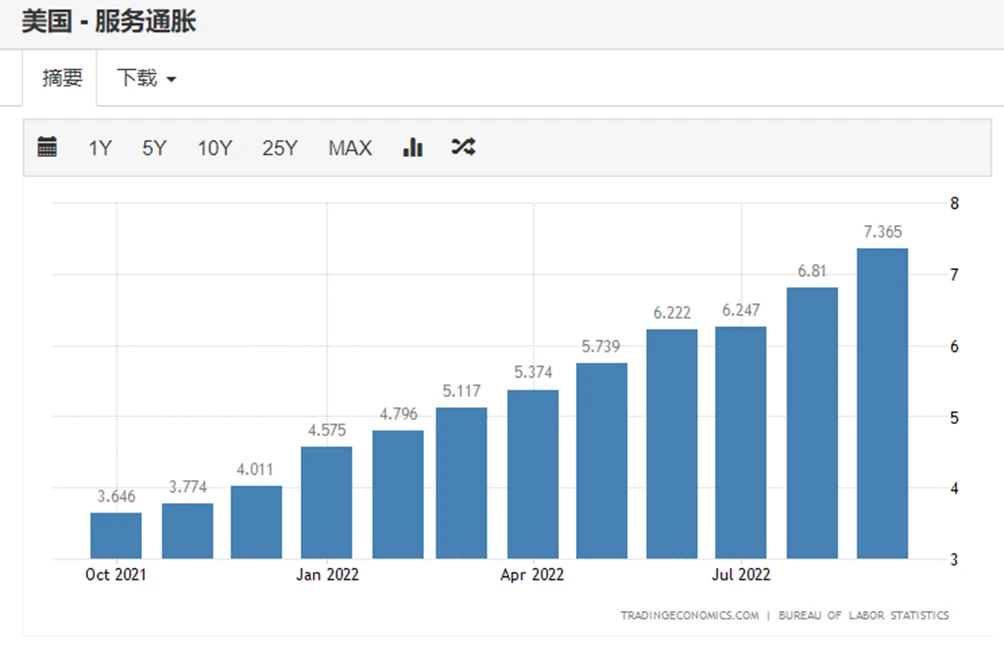The height and width of the screenshot is (645, 1004).
Task: Click the page title 美国 - 服务通胀
Action: tap(109, 22)
